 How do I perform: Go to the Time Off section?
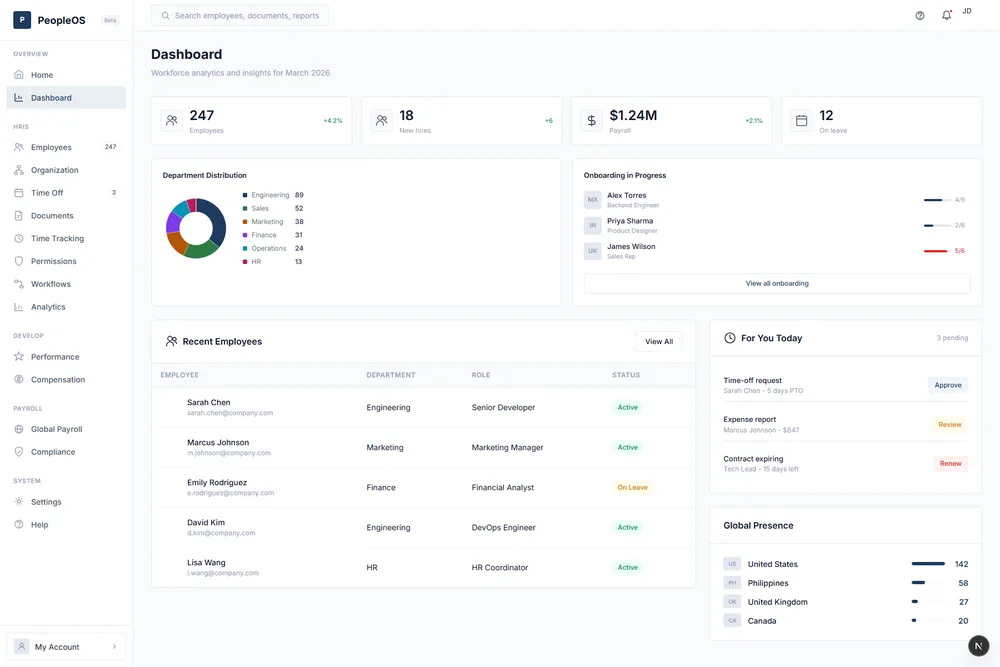[x=66, y=193]
